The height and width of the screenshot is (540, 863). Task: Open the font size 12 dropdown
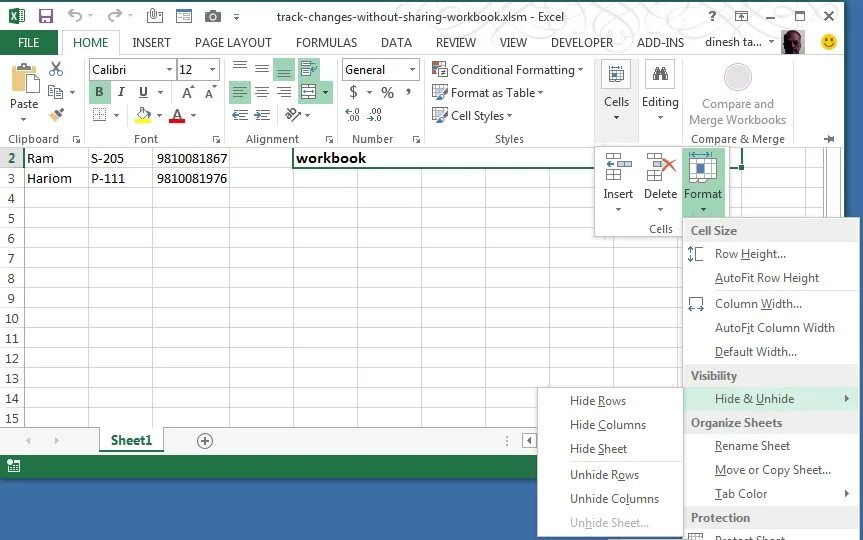(x=212, y=70)
